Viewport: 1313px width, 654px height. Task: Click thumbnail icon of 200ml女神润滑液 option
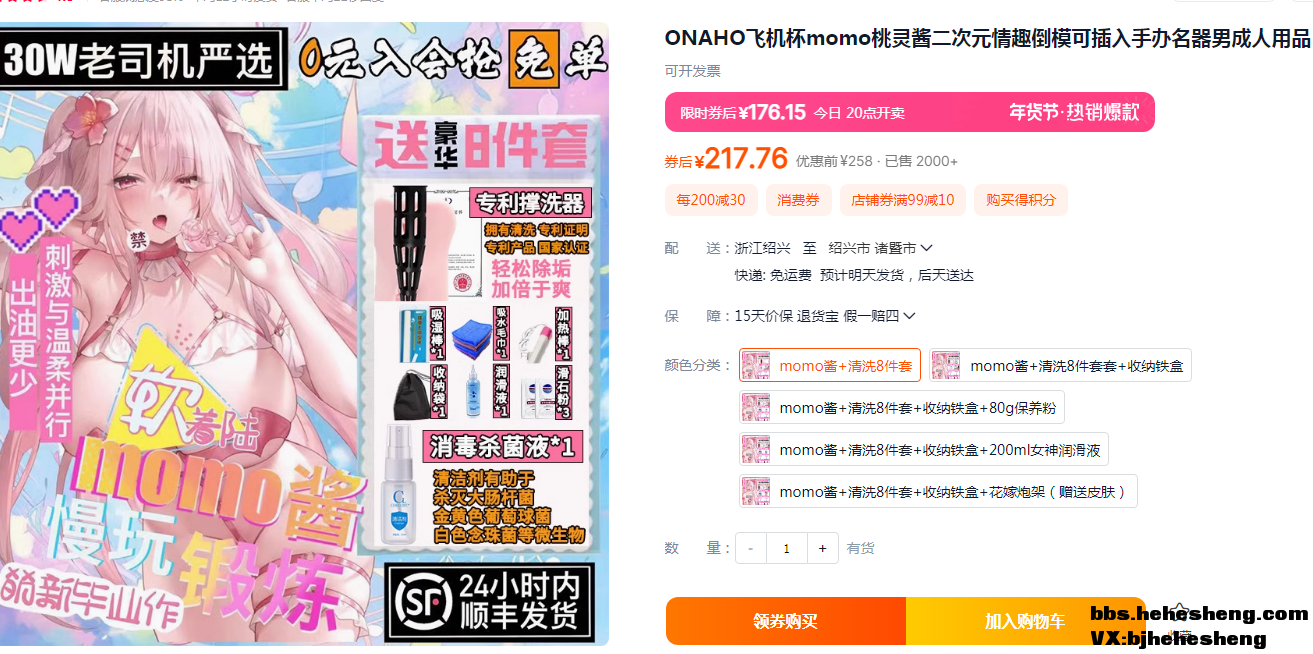click(x=756, y=450)
